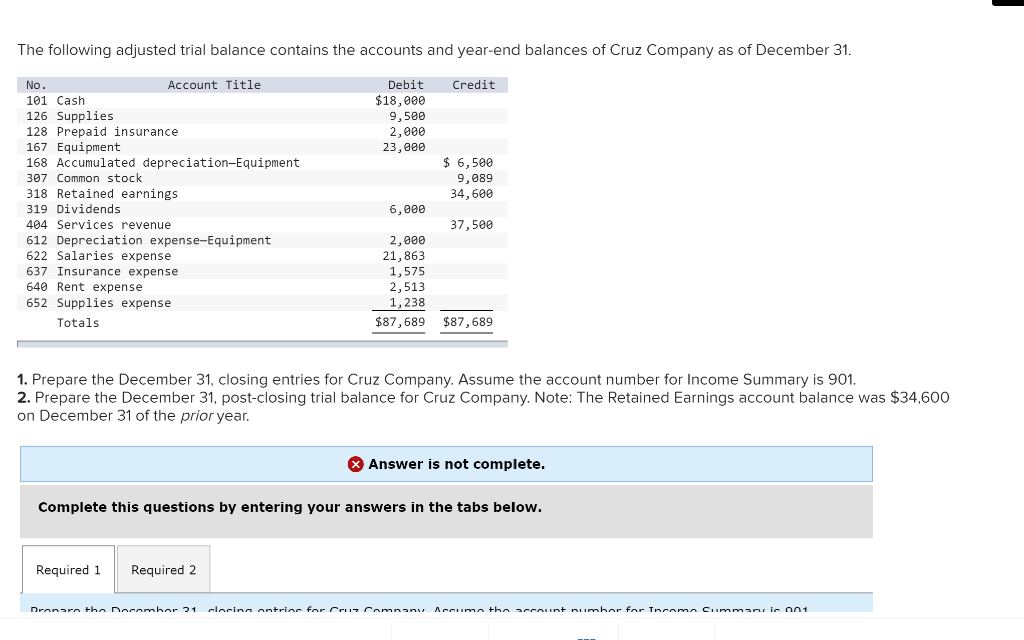Click the Common stock account label
This screenshot has width=1024, height=640.
pos(99,178)
